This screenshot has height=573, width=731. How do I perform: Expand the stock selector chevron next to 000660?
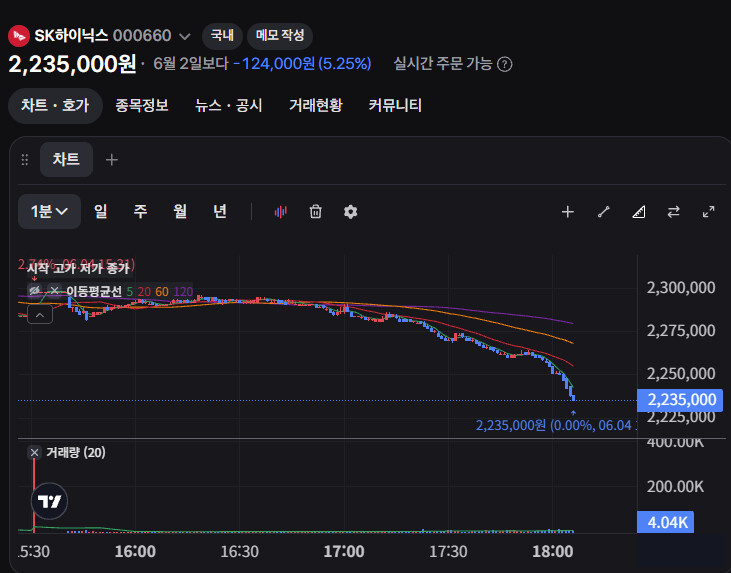pyautogui.click(x=185, y=36)
